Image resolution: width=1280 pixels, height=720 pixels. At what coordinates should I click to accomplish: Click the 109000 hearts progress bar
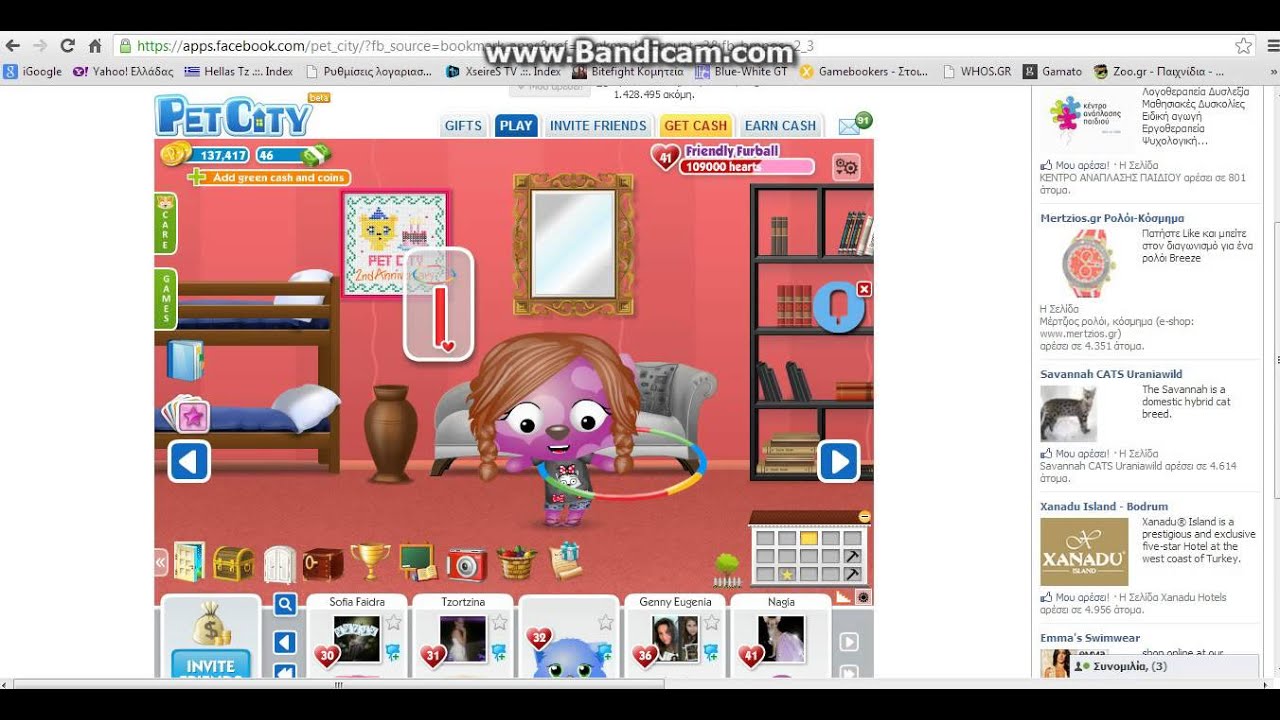pyautogui.click(x=746, y=167)
